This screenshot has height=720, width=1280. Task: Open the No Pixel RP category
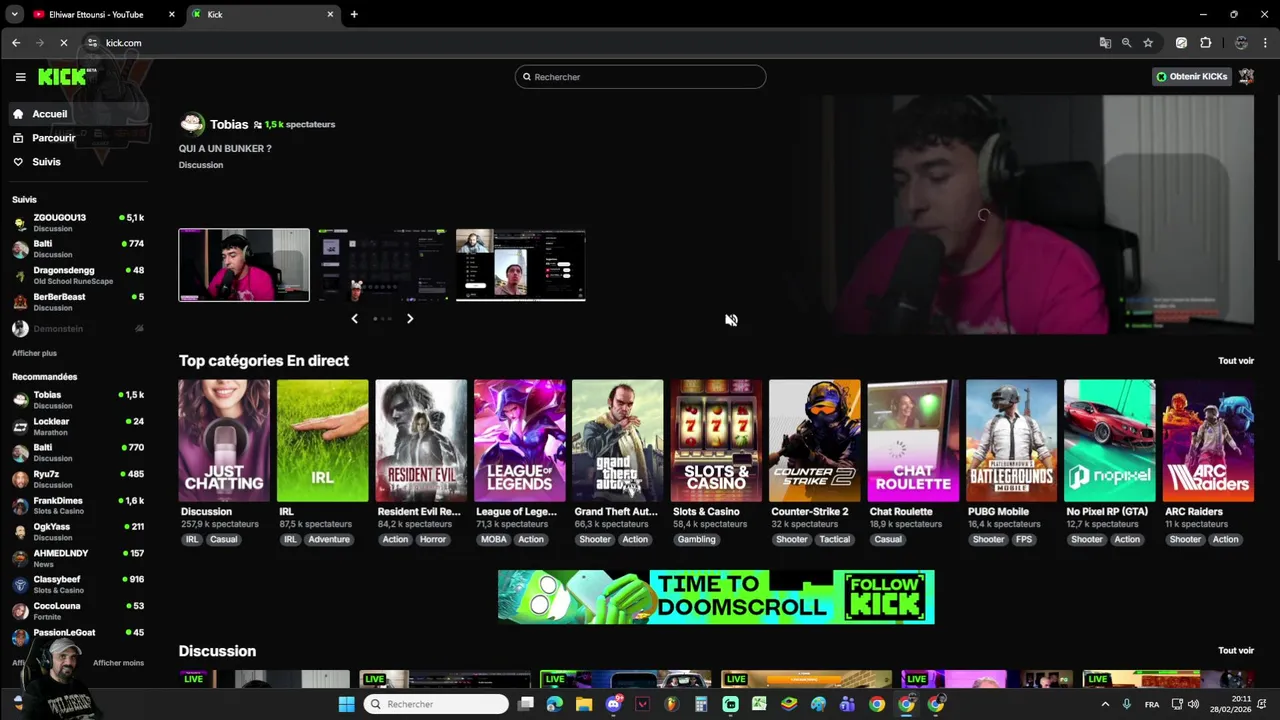1109,440
